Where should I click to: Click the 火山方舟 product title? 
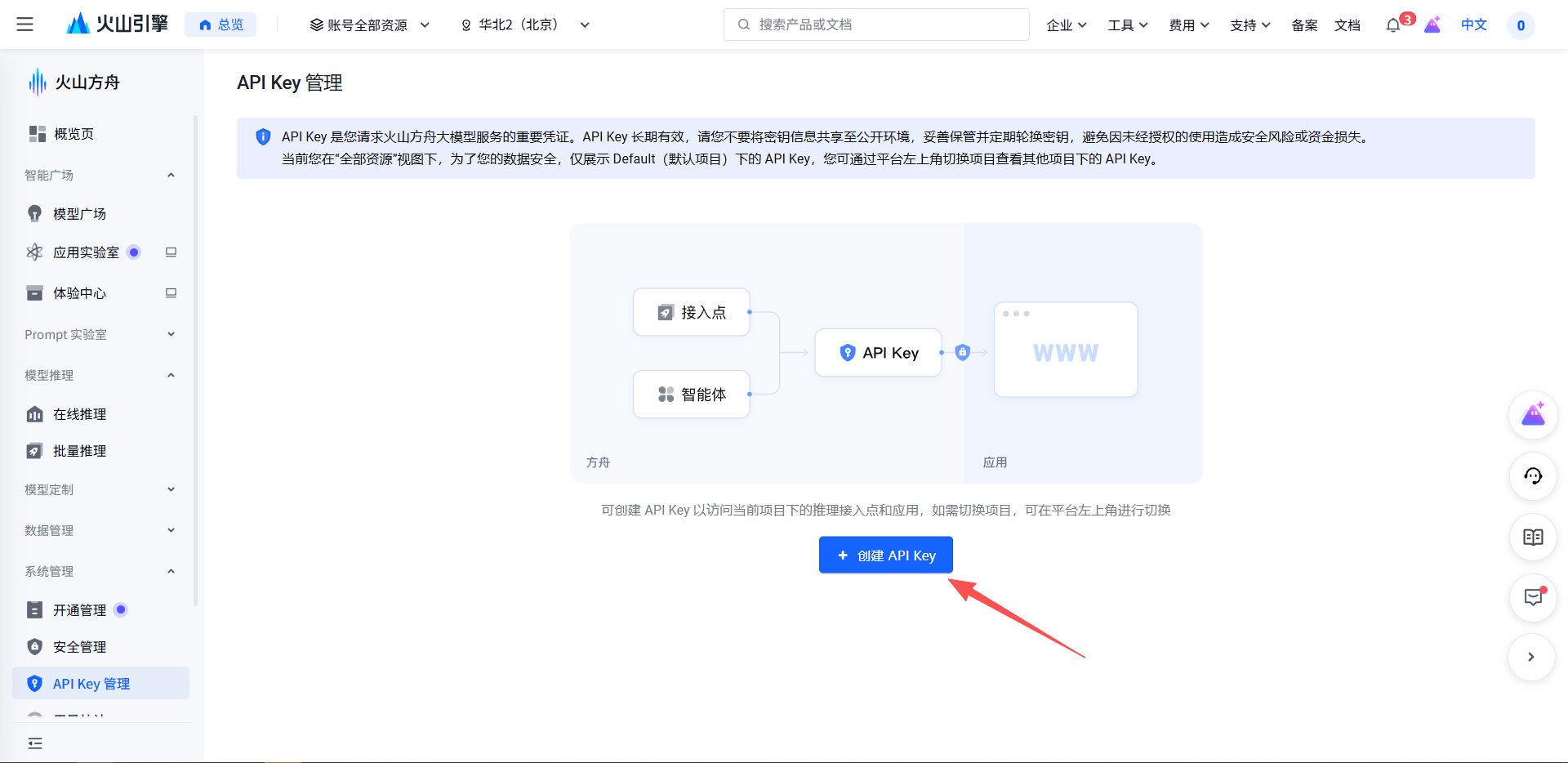(x=87, y=83)
